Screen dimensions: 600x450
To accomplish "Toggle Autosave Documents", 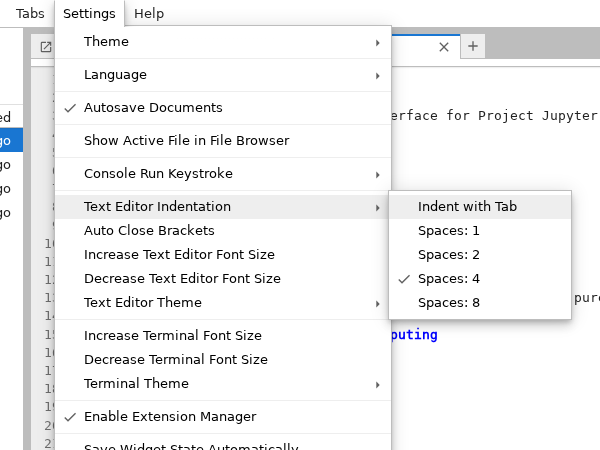I will click(x=223, y=108).
